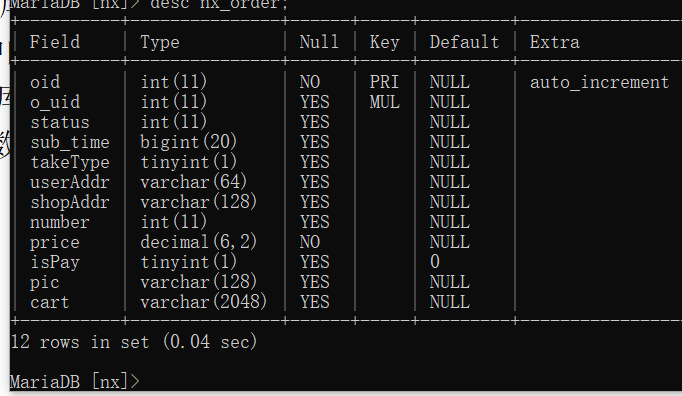The height and width of the screenshot is (396, 682).
Task: Click the MariaDB [nx]> prompt at bottom
Action: tap(74, 382)
